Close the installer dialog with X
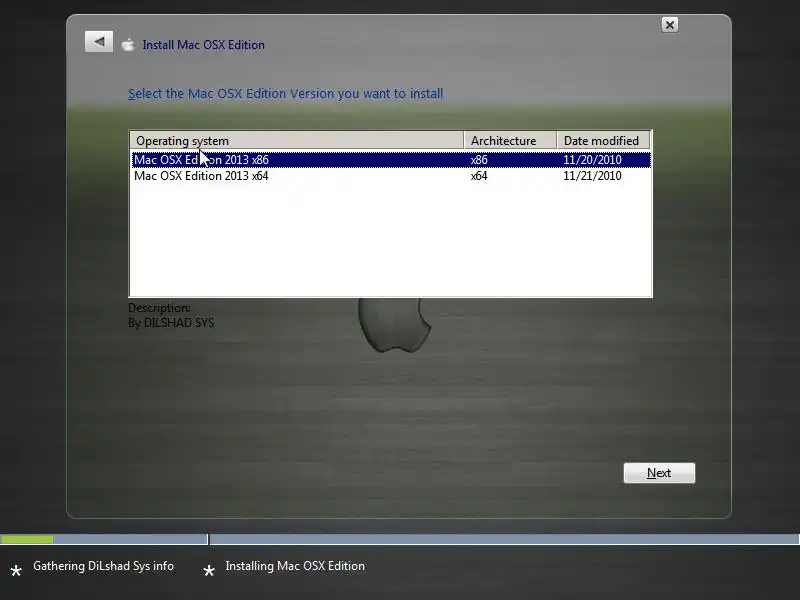Image resolution: width=800 pixels, height=600 pixels. tap(669, 25)
